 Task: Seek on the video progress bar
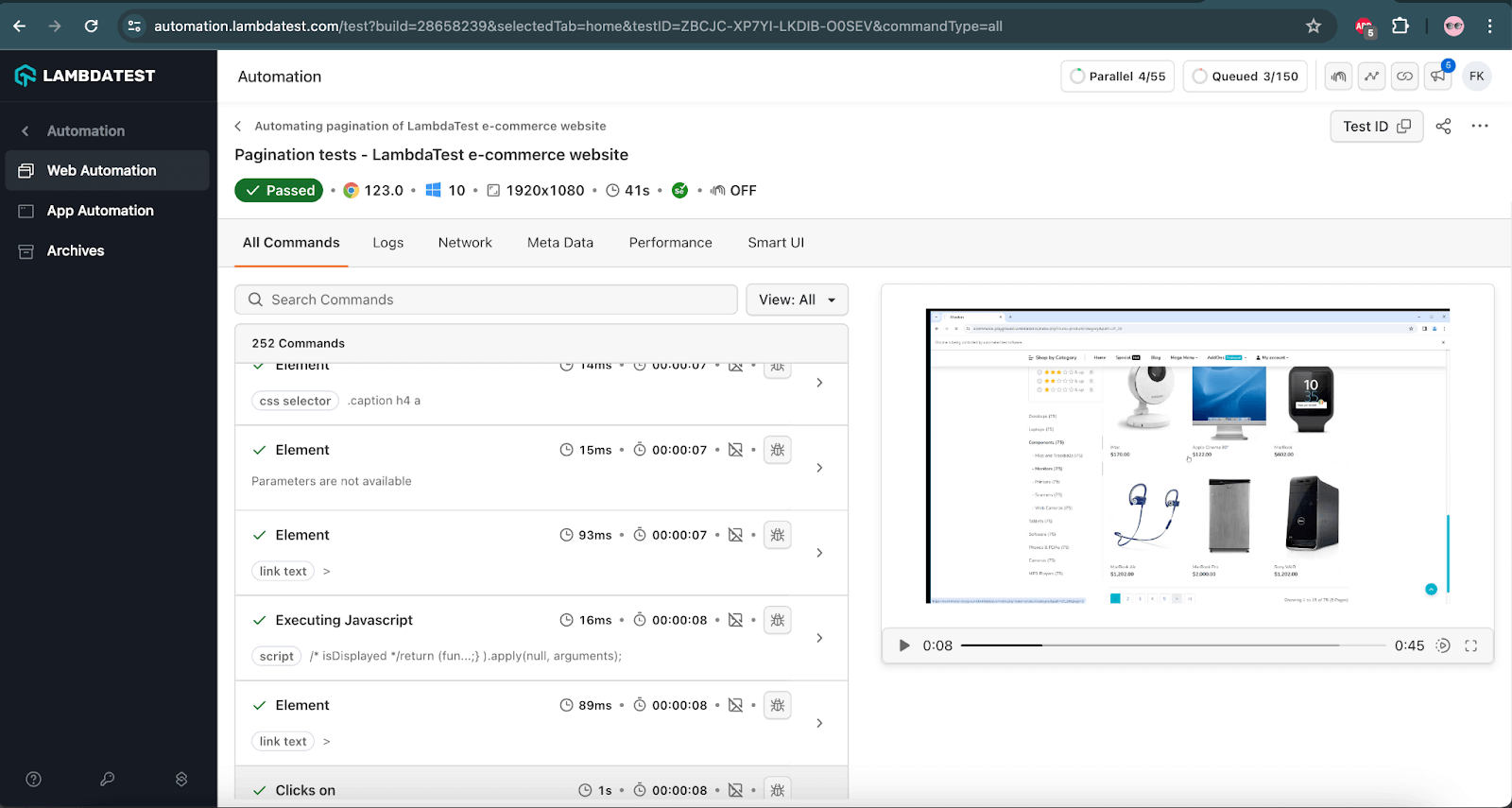coord(1173,645)
